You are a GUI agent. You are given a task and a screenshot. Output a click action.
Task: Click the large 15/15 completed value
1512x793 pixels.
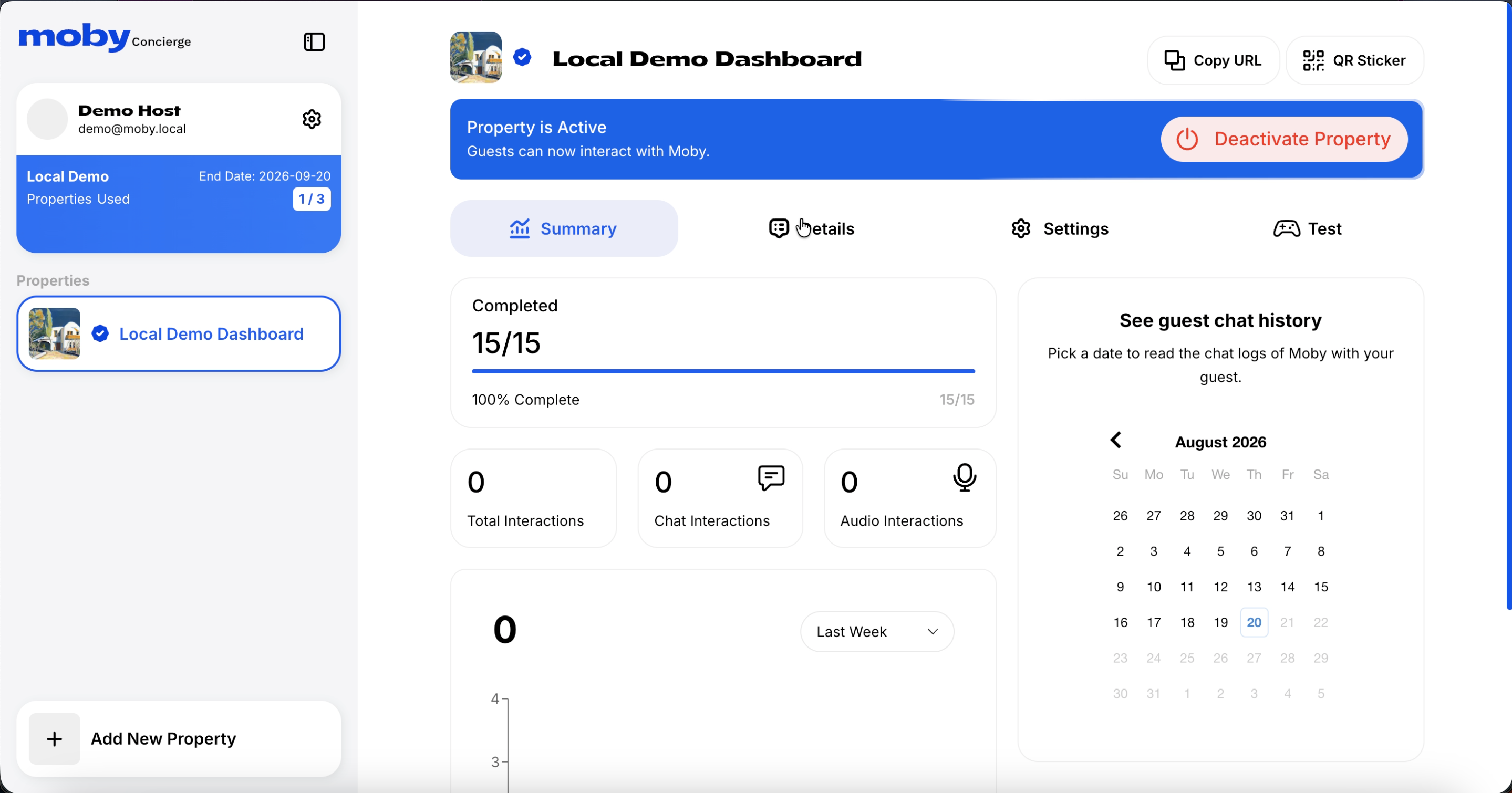(x=506, y=343)
